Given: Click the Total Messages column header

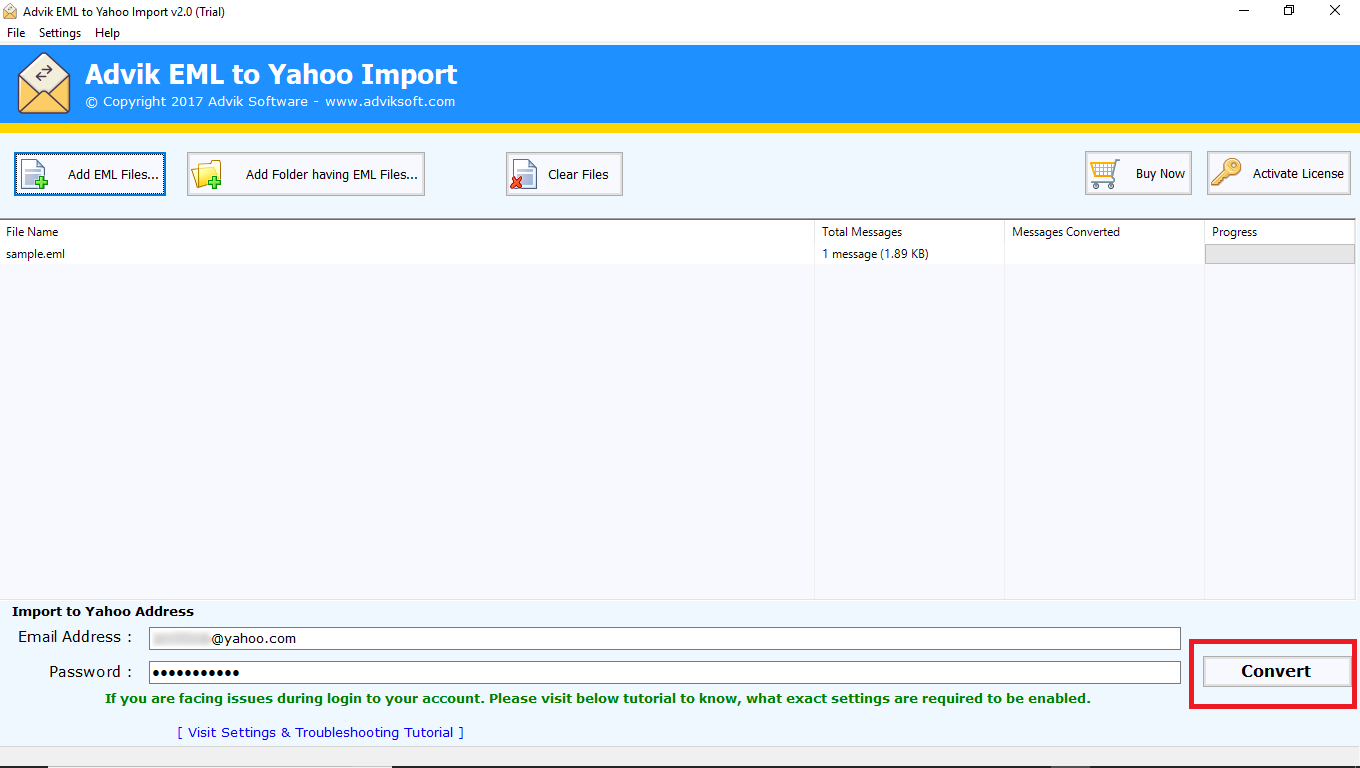Looking at the screenshot, I should point(910,232).
